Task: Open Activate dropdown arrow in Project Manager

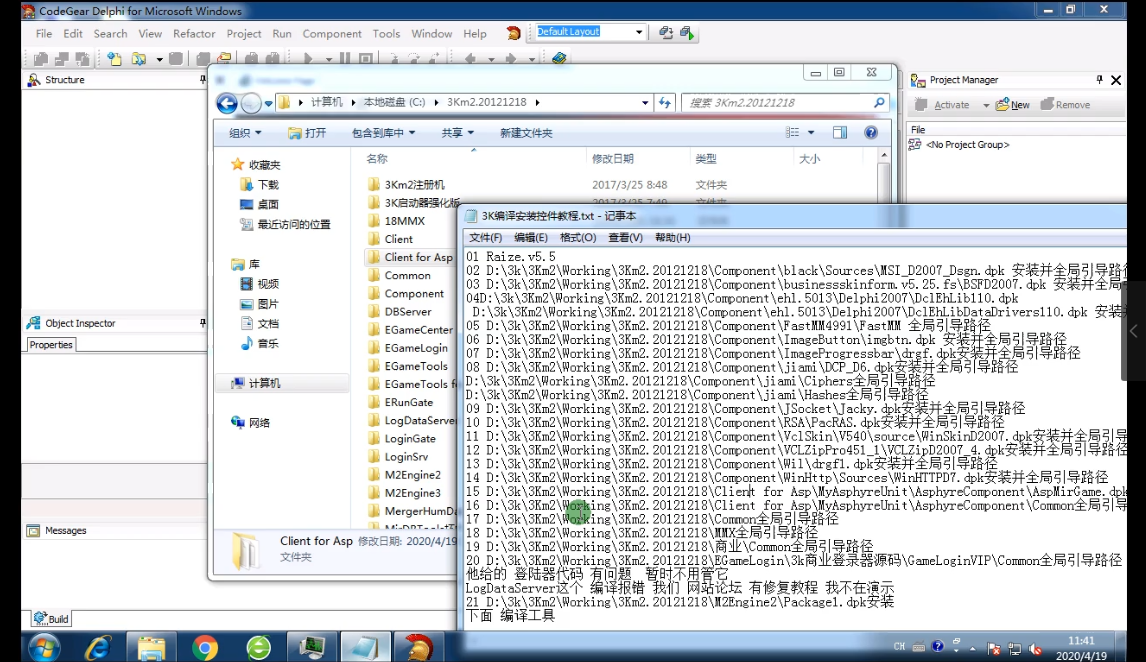Action: click(x=986, y=105)
